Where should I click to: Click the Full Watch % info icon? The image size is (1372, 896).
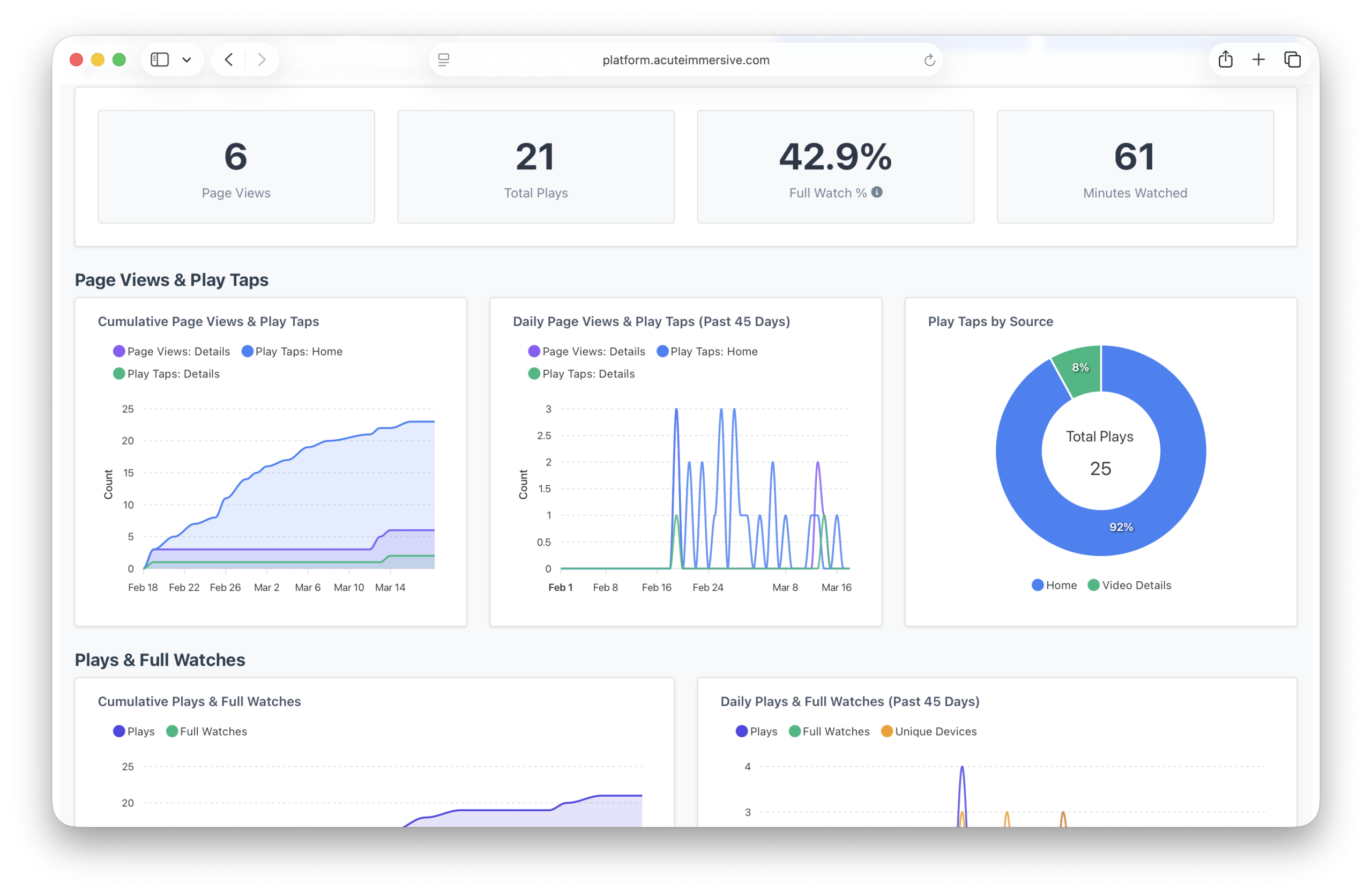click(876, 192)
